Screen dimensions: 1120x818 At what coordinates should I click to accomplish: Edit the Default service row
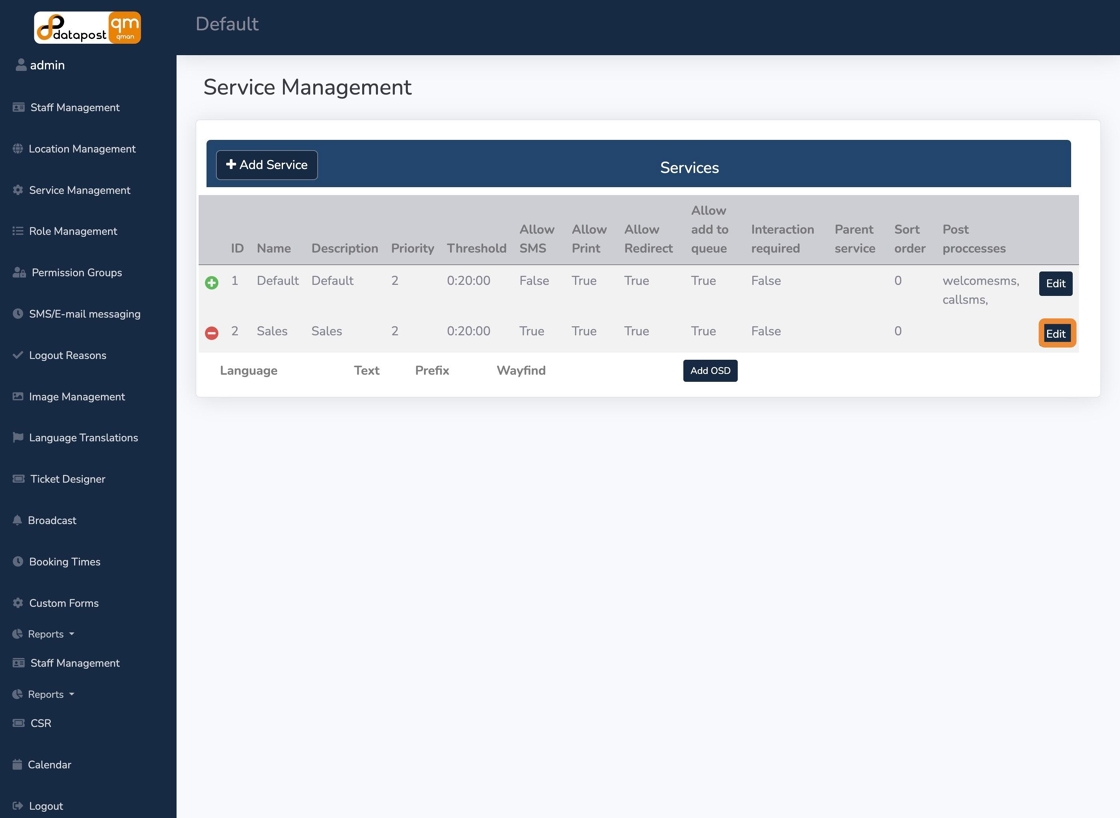[x=1055, y=284]
